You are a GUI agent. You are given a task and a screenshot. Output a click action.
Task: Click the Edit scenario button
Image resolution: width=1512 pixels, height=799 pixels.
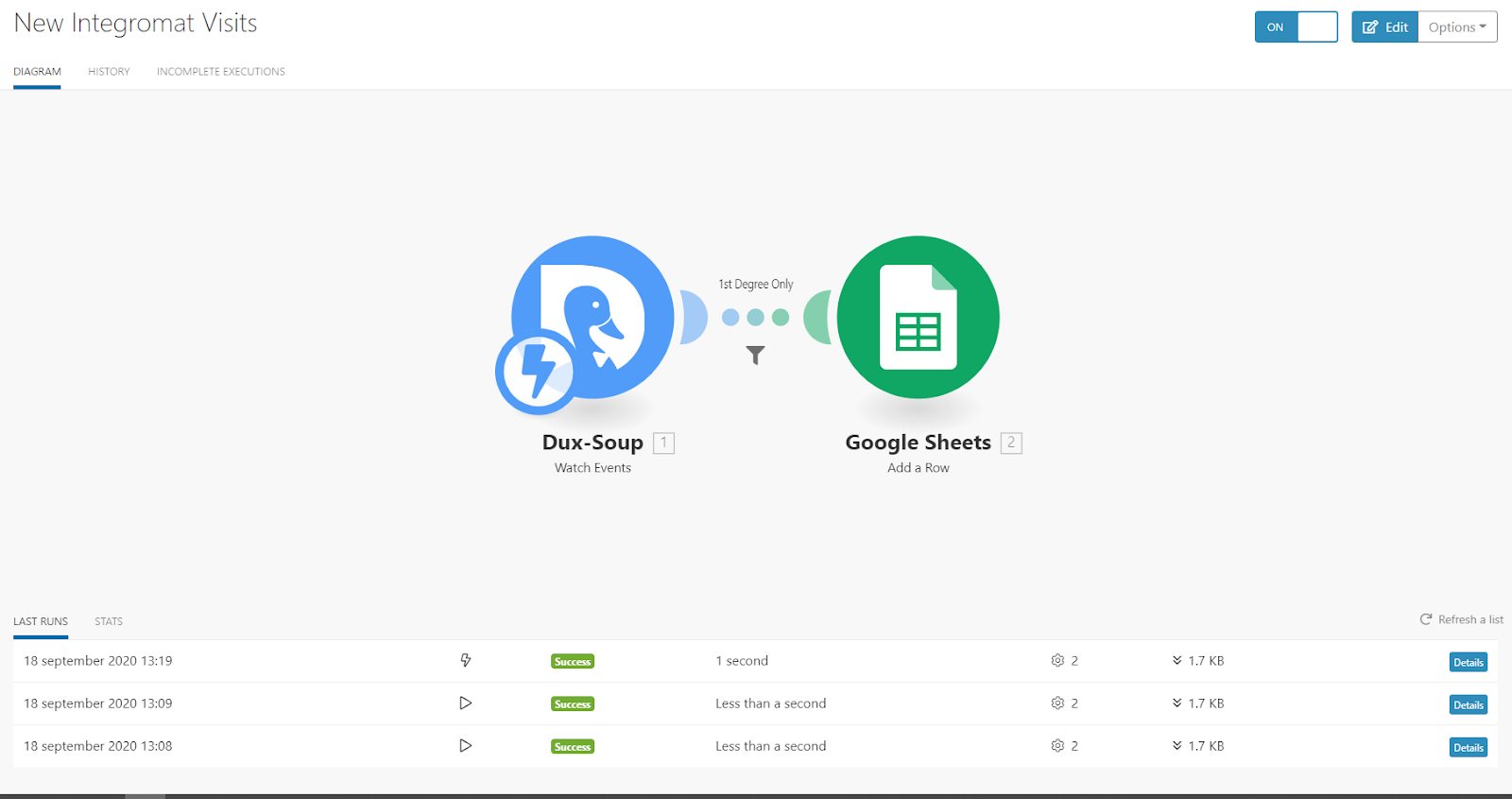coord(1384,27)
